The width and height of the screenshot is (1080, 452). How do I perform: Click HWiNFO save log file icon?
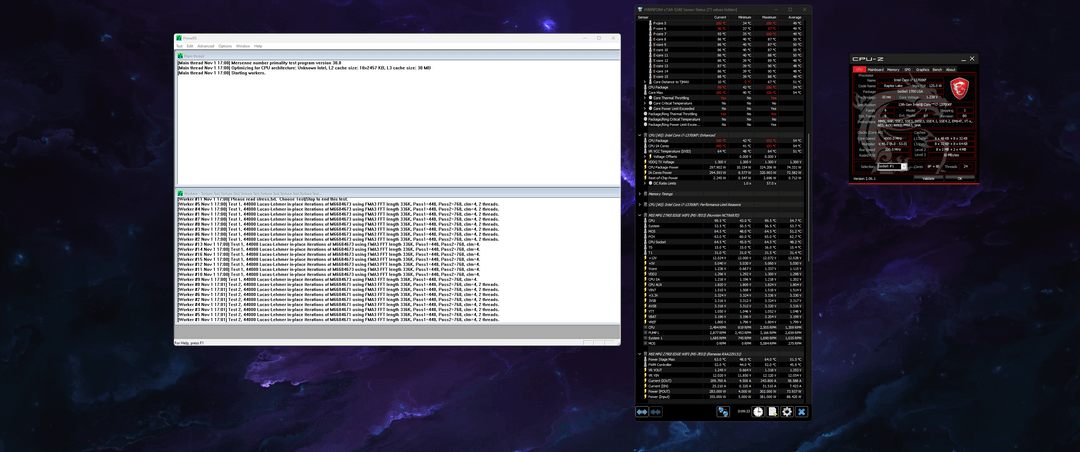click(773, 412)
